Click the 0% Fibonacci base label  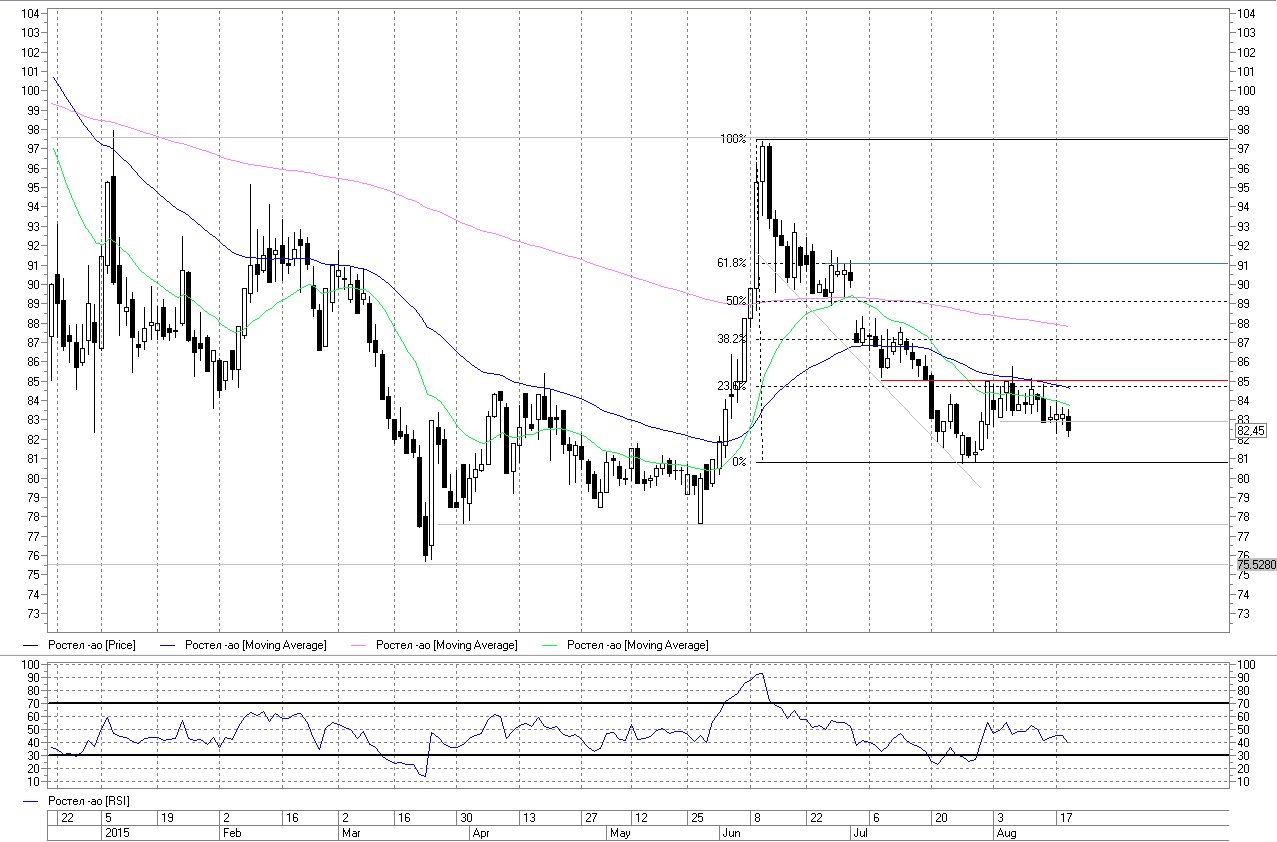tap(739, 462)
